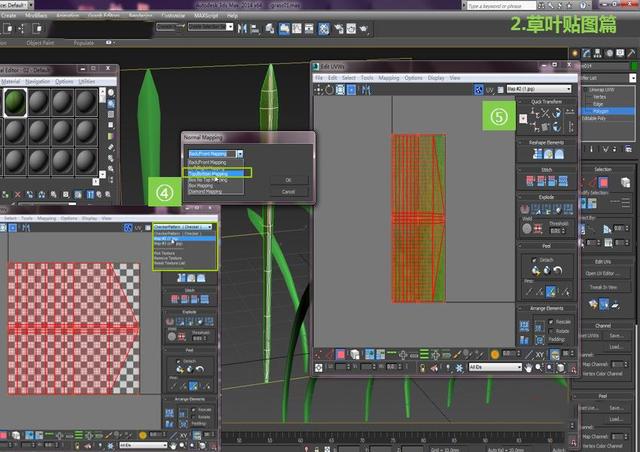Choose Pick Texture in the texture dropdown list

tap(164, 253)
